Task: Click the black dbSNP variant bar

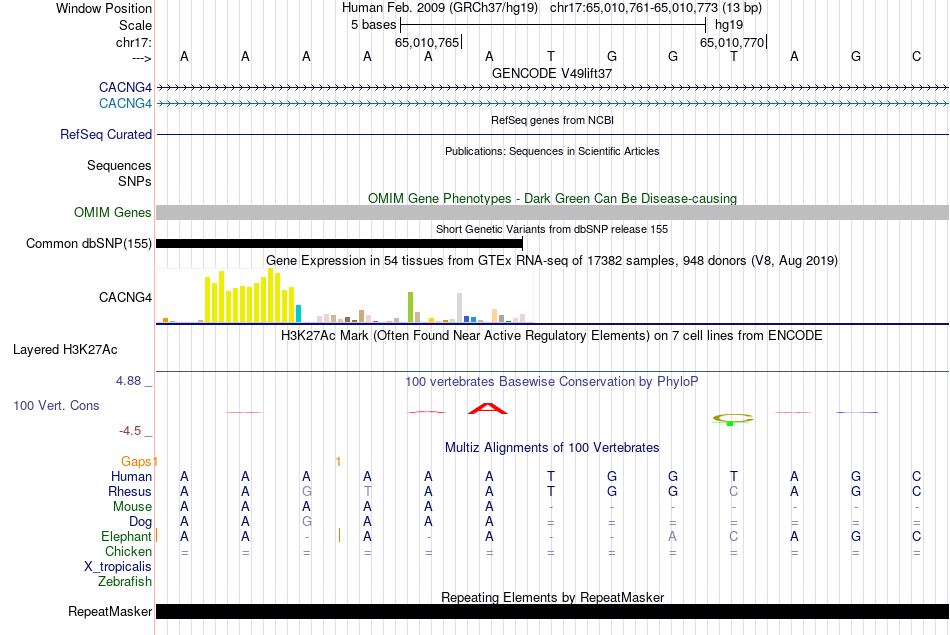Action: click(339, 244)
